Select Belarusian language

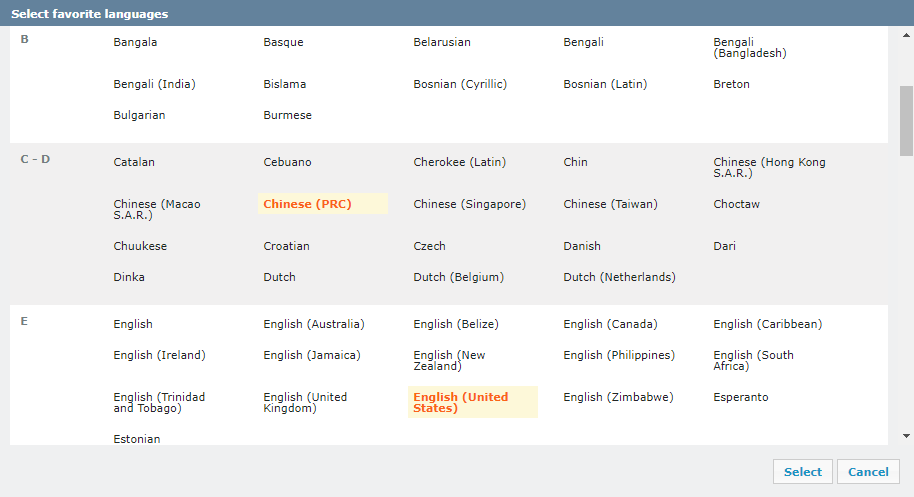(x=441, y=42)
